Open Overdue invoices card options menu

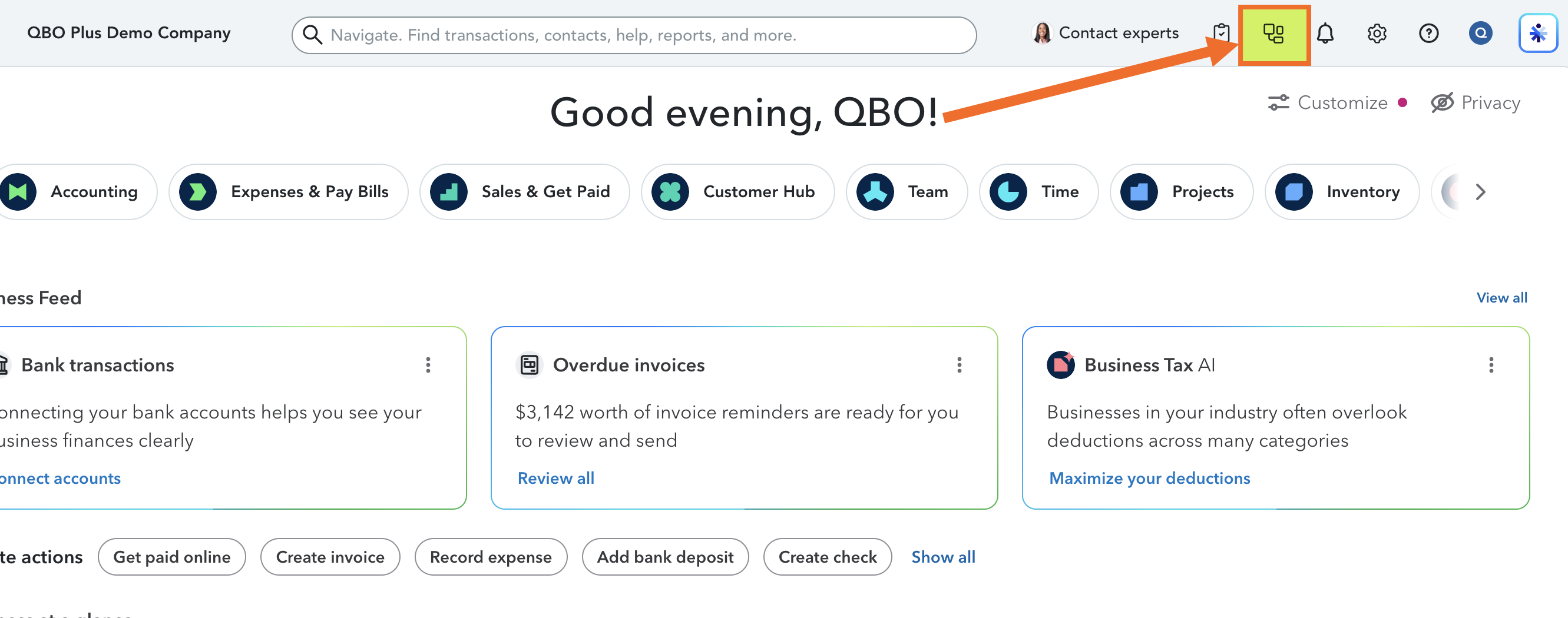(960, 365)
